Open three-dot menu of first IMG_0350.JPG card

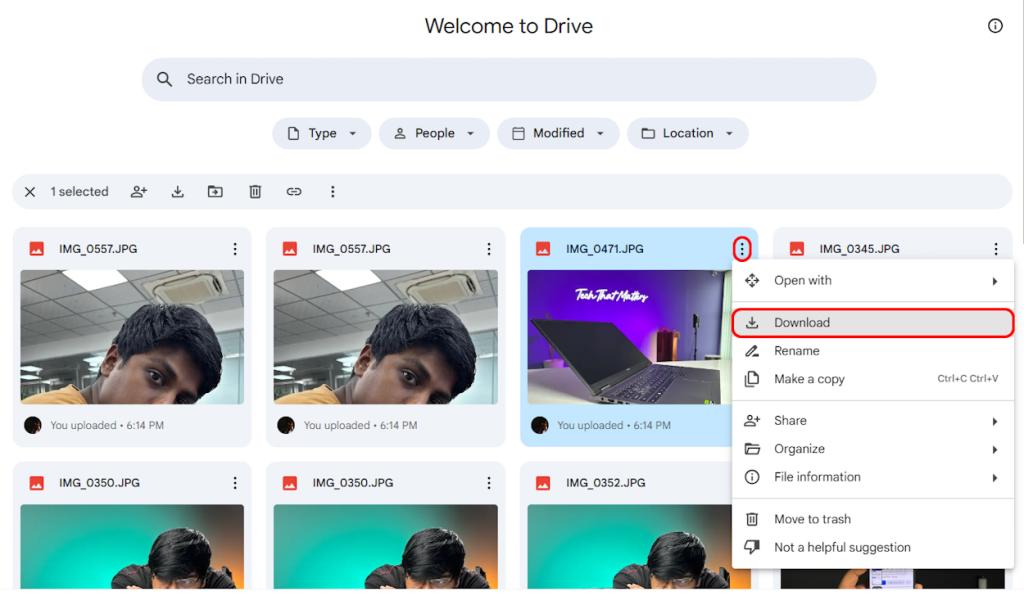pos(235,483)
